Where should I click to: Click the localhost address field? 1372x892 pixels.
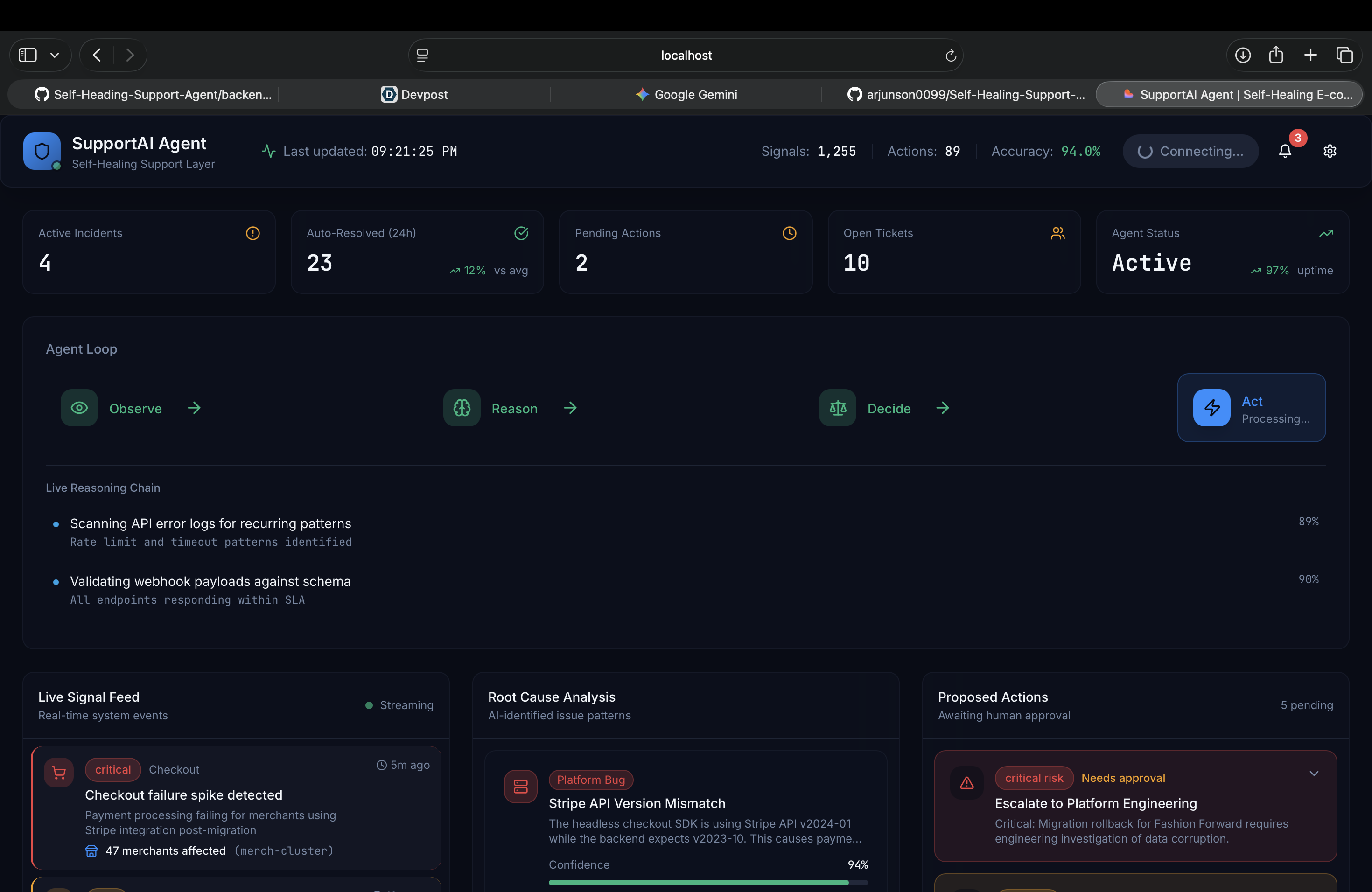(x=686, y=56)
